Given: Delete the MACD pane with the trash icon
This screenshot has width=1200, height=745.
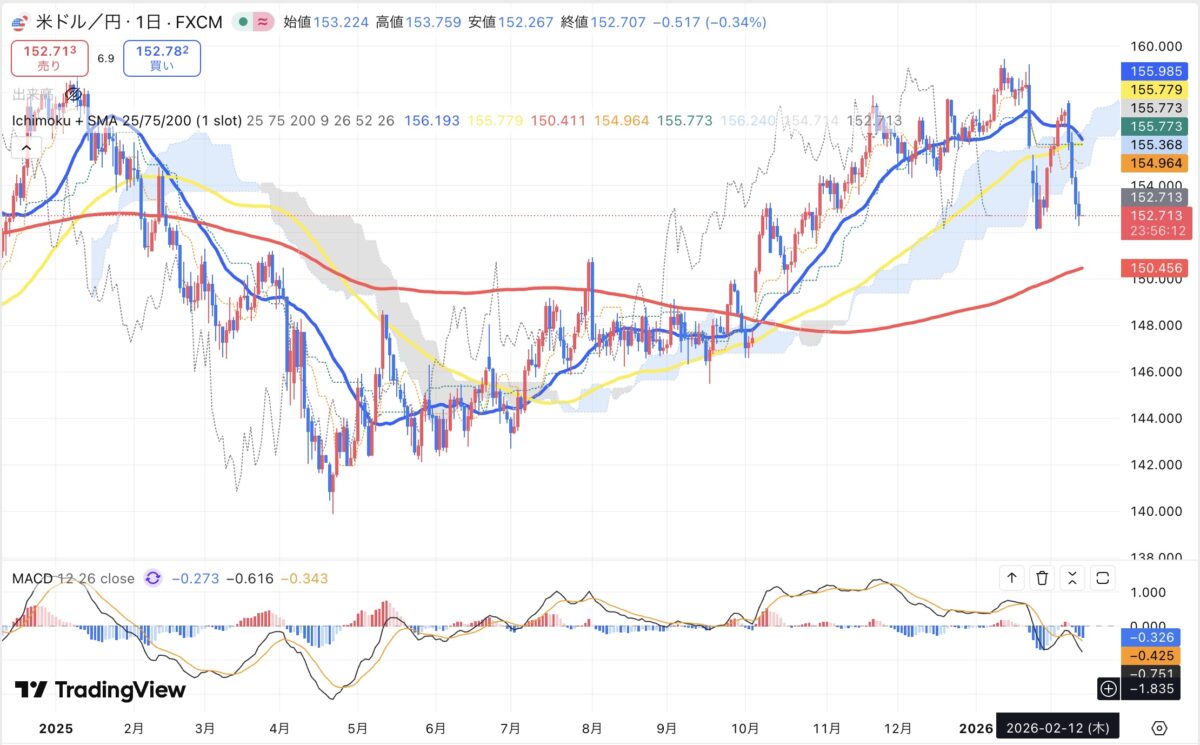Looking at the screenshot, I should coord(1042,577).
